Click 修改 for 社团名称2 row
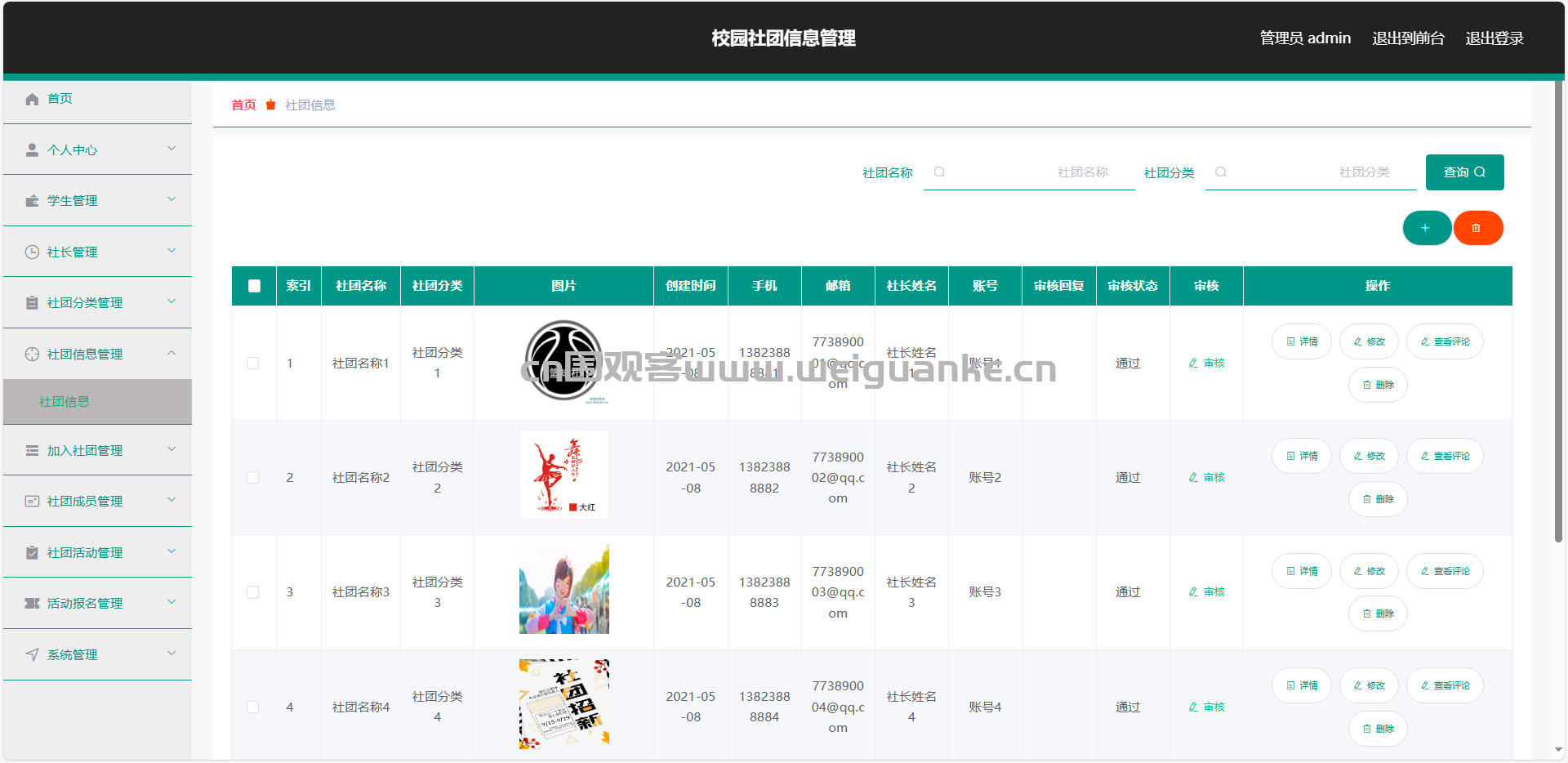1568x763 pixels. [1369, 457]
